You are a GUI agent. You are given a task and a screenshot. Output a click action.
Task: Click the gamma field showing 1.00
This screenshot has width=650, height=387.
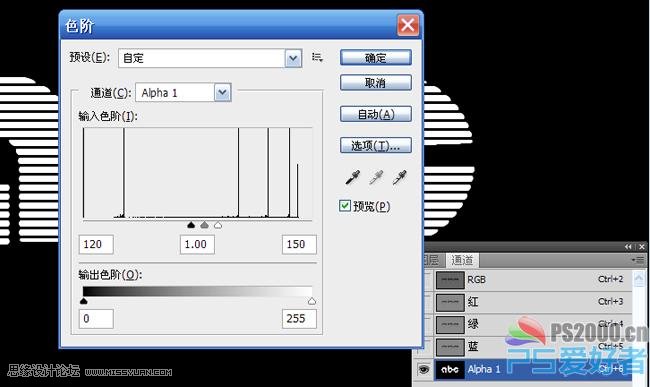tap(197, 244)
